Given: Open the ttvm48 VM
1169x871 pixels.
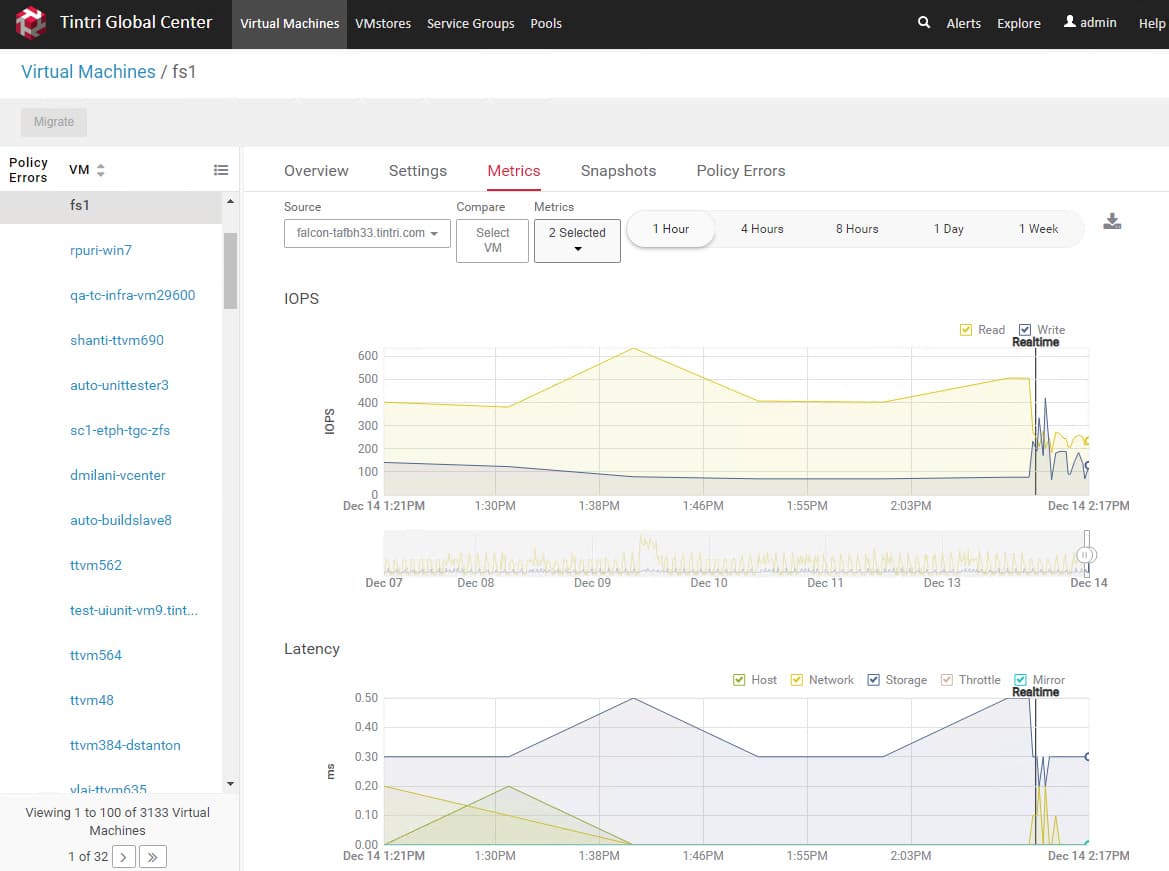Looking at the screenshot, I should click(92, 700).
